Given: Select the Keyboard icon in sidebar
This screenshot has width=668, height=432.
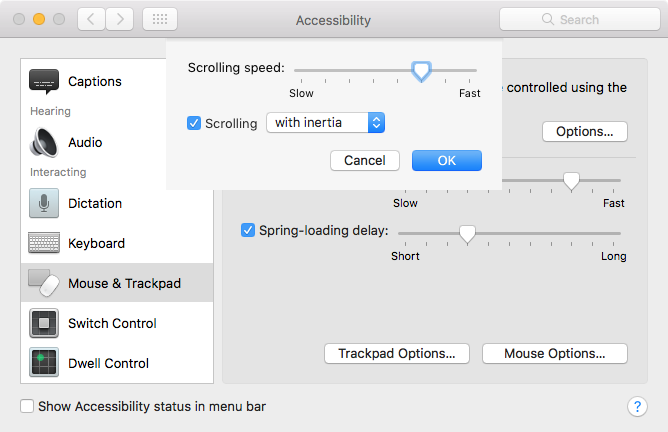Looking at the screenshot, I should pyautogui.click(x=44, y=243).
